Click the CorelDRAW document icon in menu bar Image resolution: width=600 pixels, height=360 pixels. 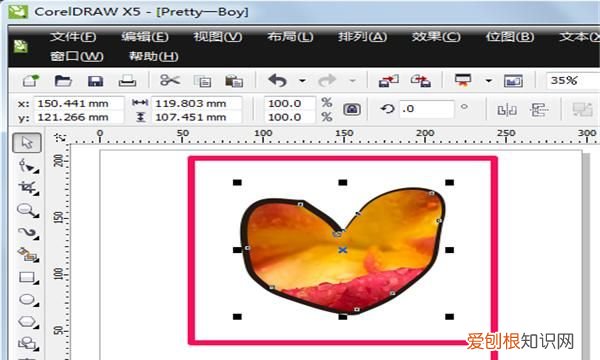[21, 47]
